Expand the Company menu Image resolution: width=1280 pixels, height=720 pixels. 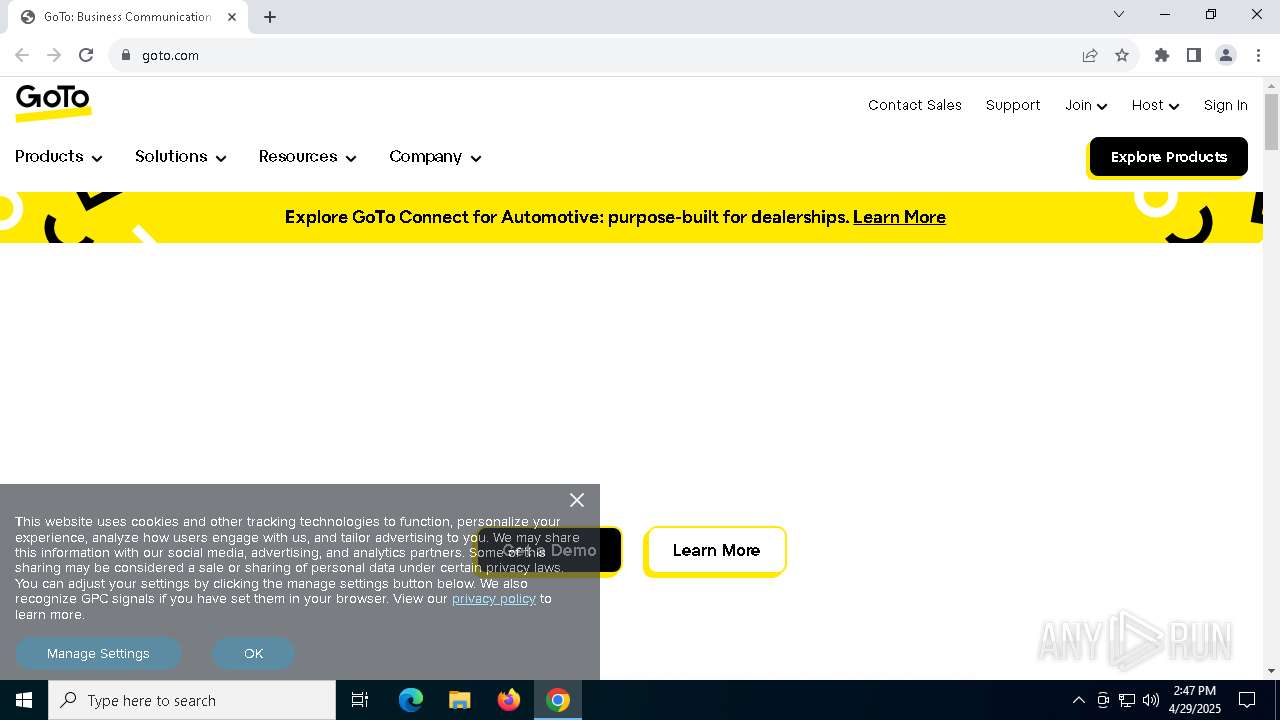click(436, 157)
